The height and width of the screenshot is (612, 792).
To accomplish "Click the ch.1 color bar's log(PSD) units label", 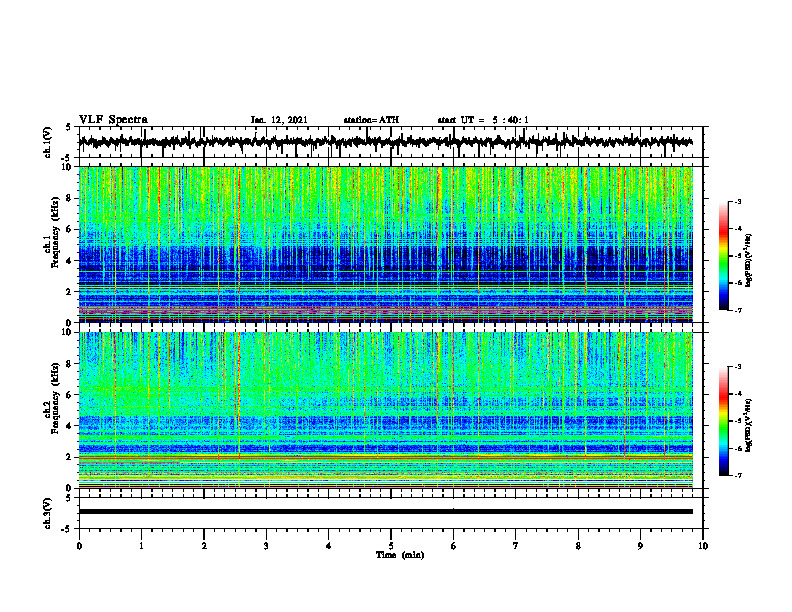I will click(750, 261).
